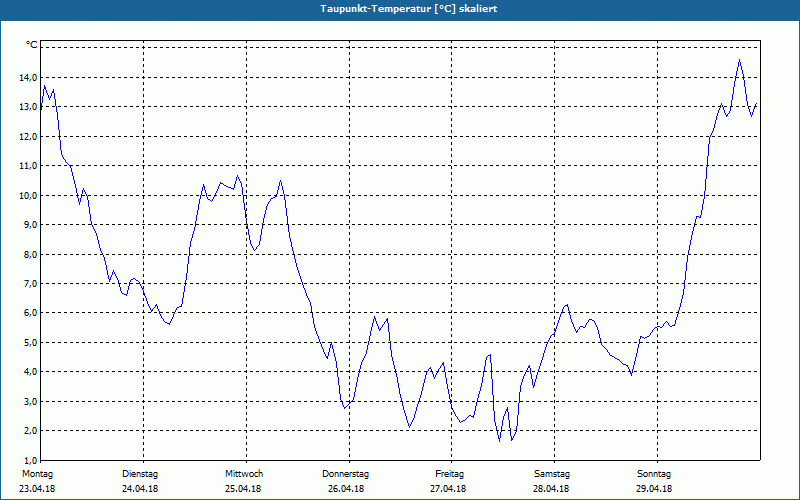Click the 8,0 axis value

pyautogui.click(x=30, y=254)
